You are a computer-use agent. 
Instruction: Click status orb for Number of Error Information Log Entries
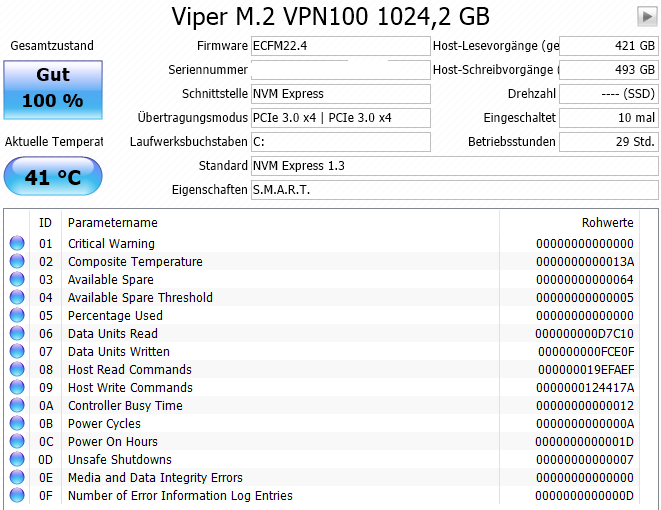17,495
